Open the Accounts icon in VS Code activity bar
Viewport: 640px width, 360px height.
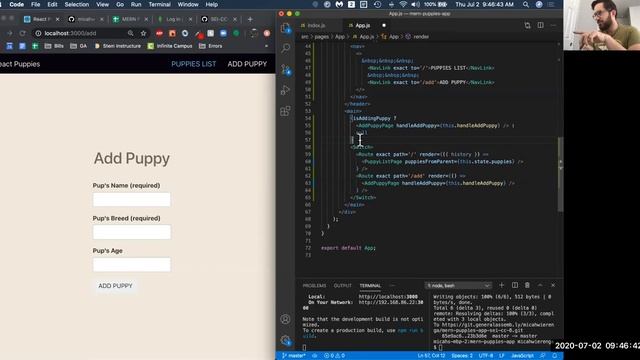coord(285,319)
